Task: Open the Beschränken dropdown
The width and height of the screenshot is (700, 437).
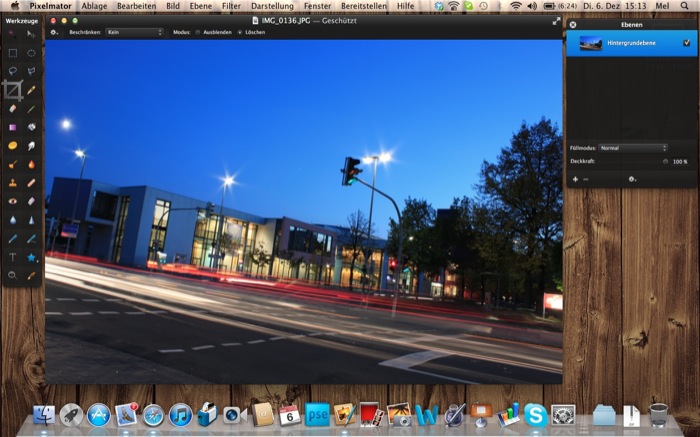Action: point(134,32)
